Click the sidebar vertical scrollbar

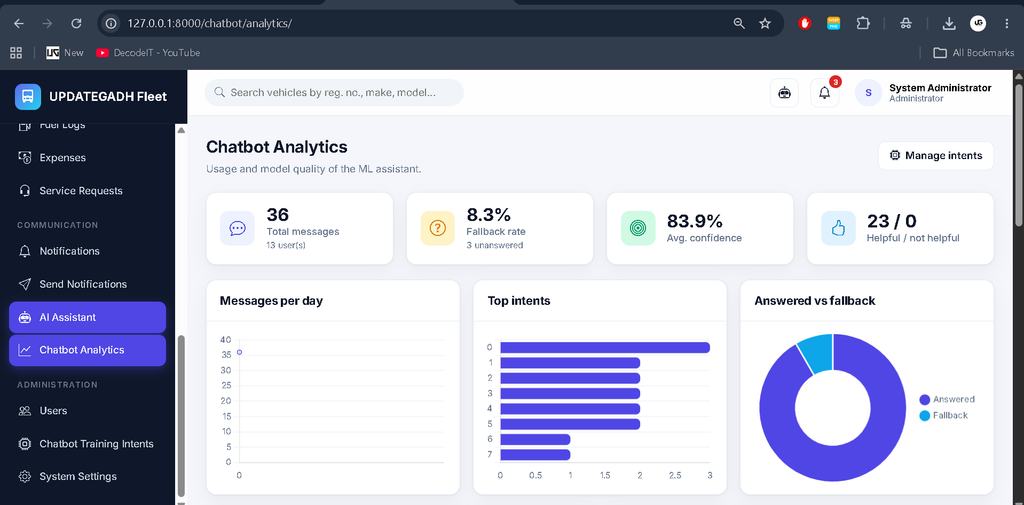coord(182,415)
